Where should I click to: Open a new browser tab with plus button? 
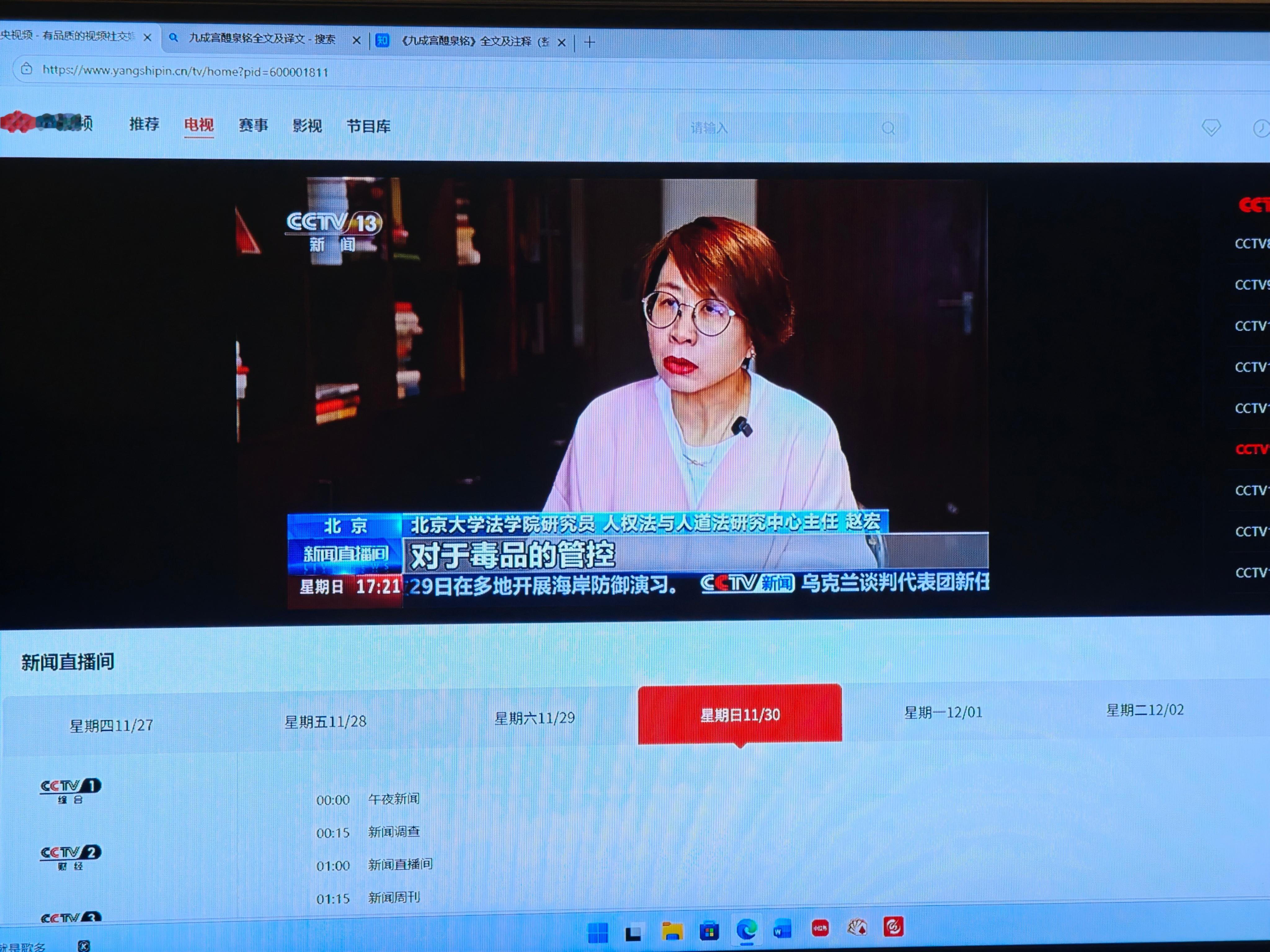point(590,42)
